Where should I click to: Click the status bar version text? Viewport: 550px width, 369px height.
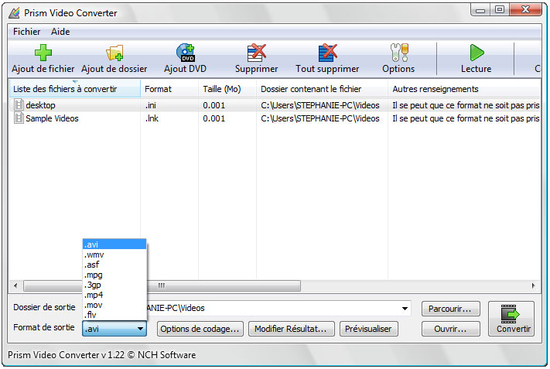pyautogui.click(x=102, y=355)
